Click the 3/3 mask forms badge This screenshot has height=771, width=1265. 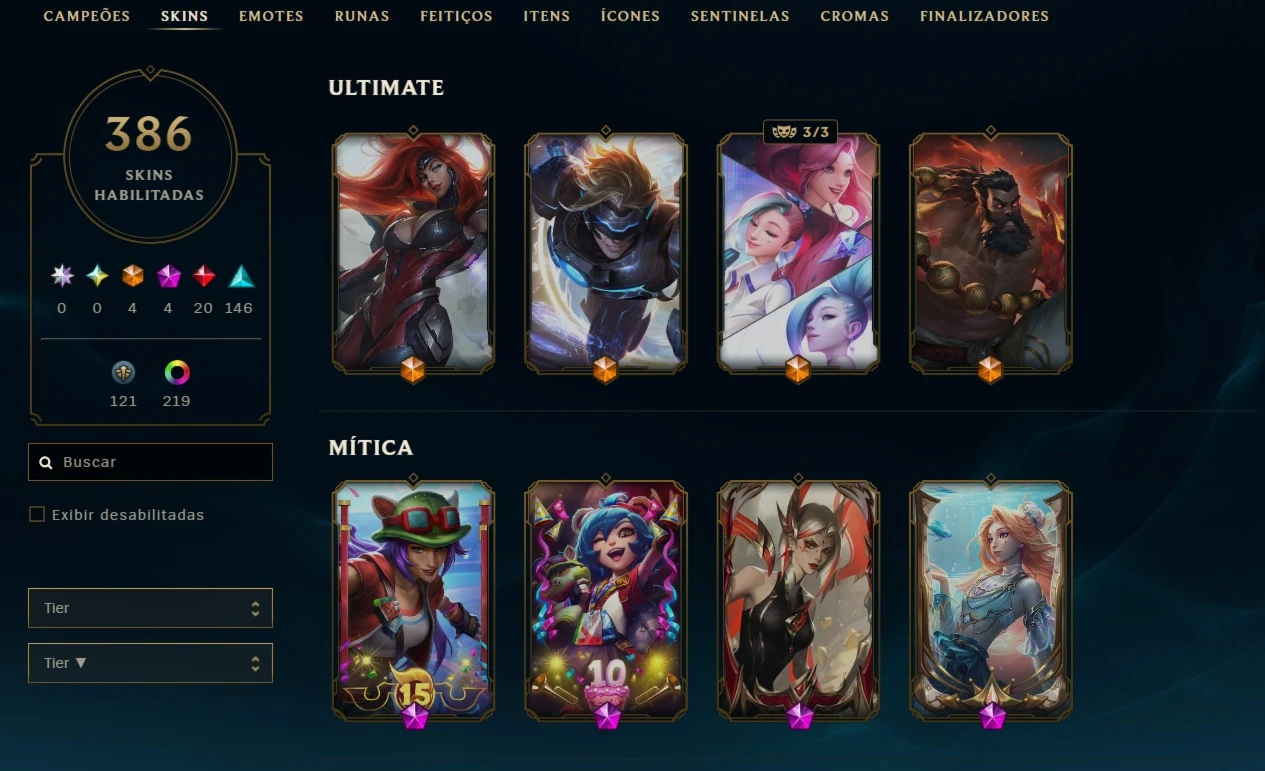pyautogui.click(x=800, y=132)
